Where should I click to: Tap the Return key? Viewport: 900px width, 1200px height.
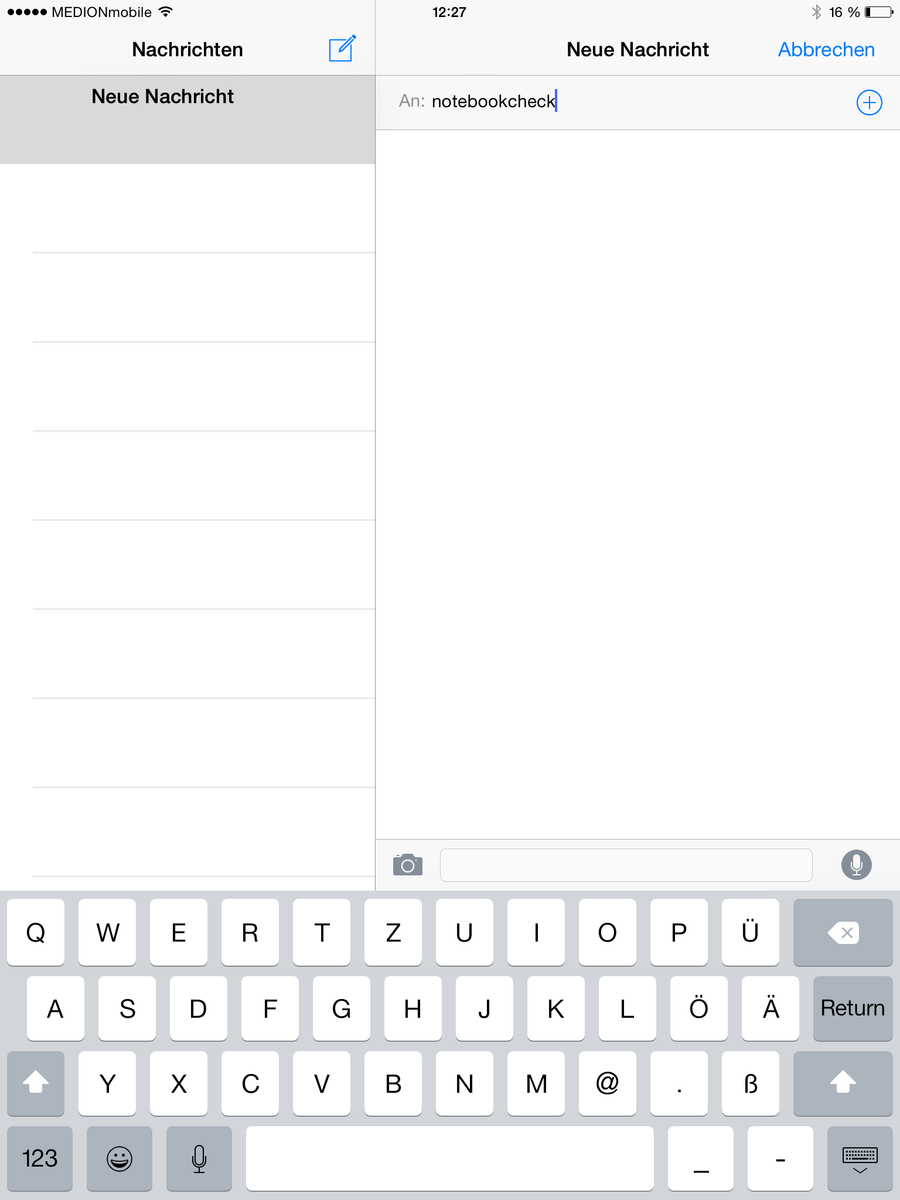[x=853, y=1008]
